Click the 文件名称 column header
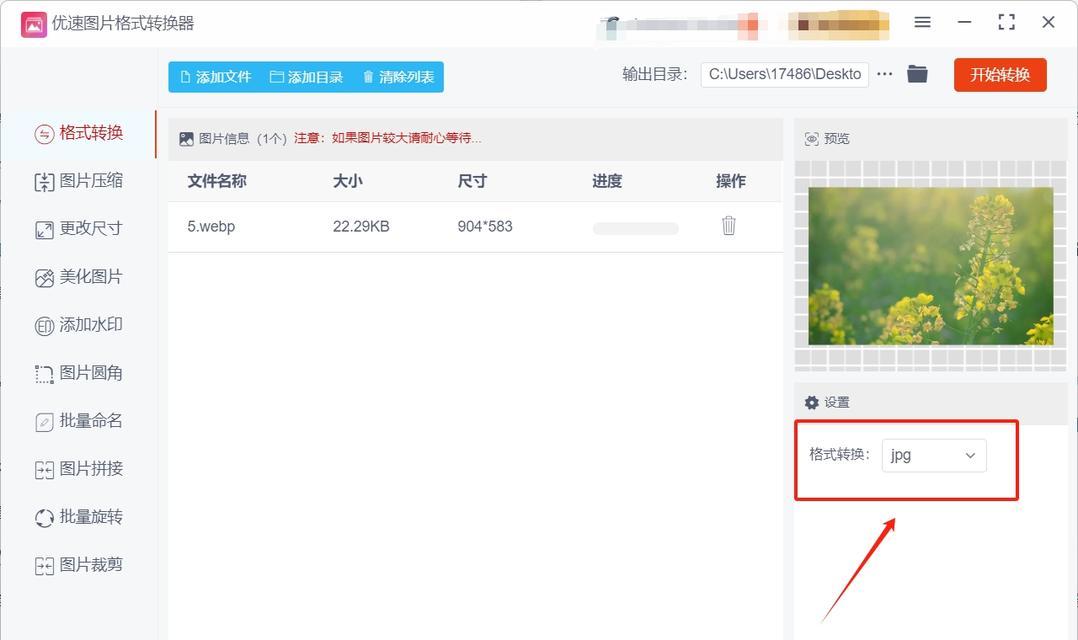Viewport: 1078px width, 640px height. point(217,181)
